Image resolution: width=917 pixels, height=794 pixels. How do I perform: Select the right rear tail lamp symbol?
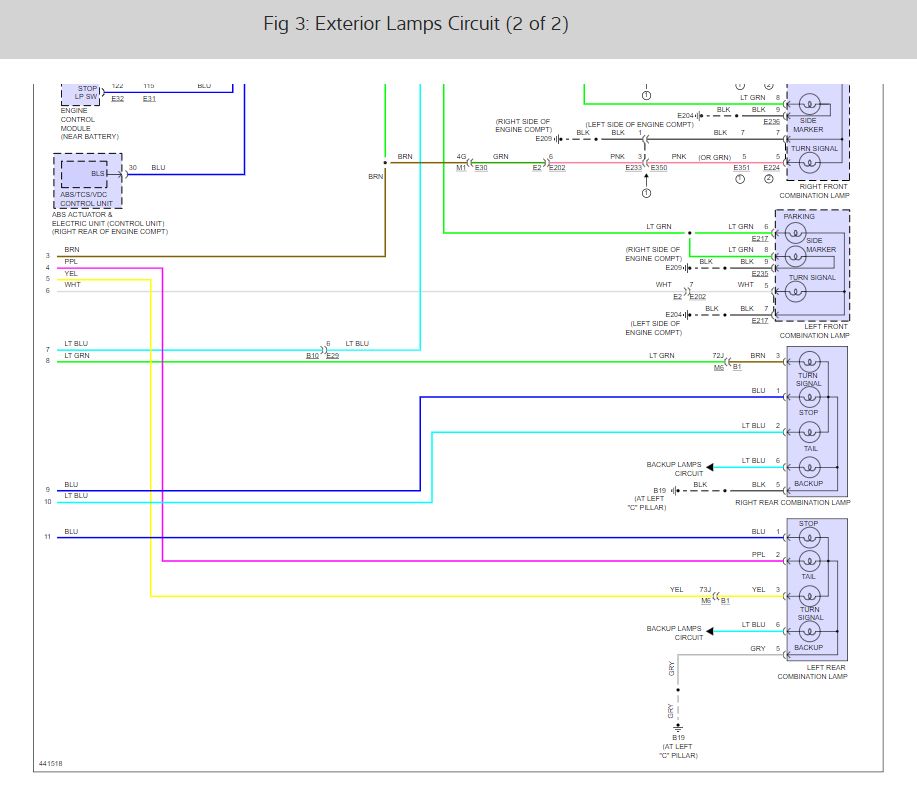point(809,432)
